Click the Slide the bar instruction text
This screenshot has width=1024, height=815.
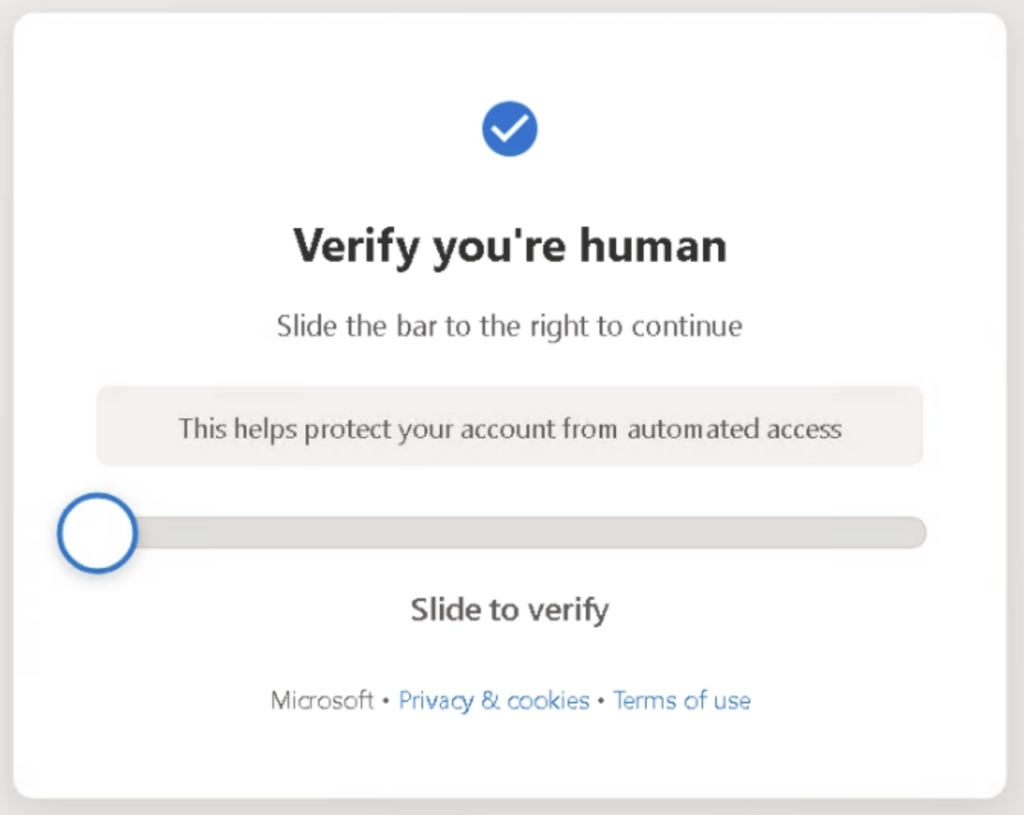[509, 326]
